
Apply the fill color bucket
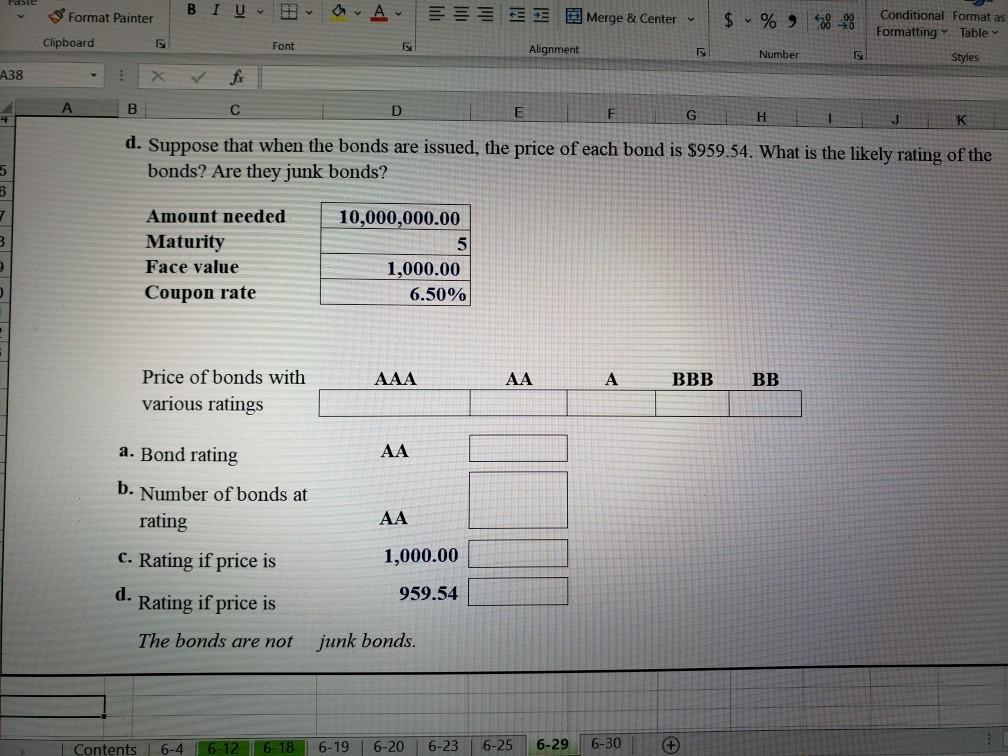click(x=339, y=12)
